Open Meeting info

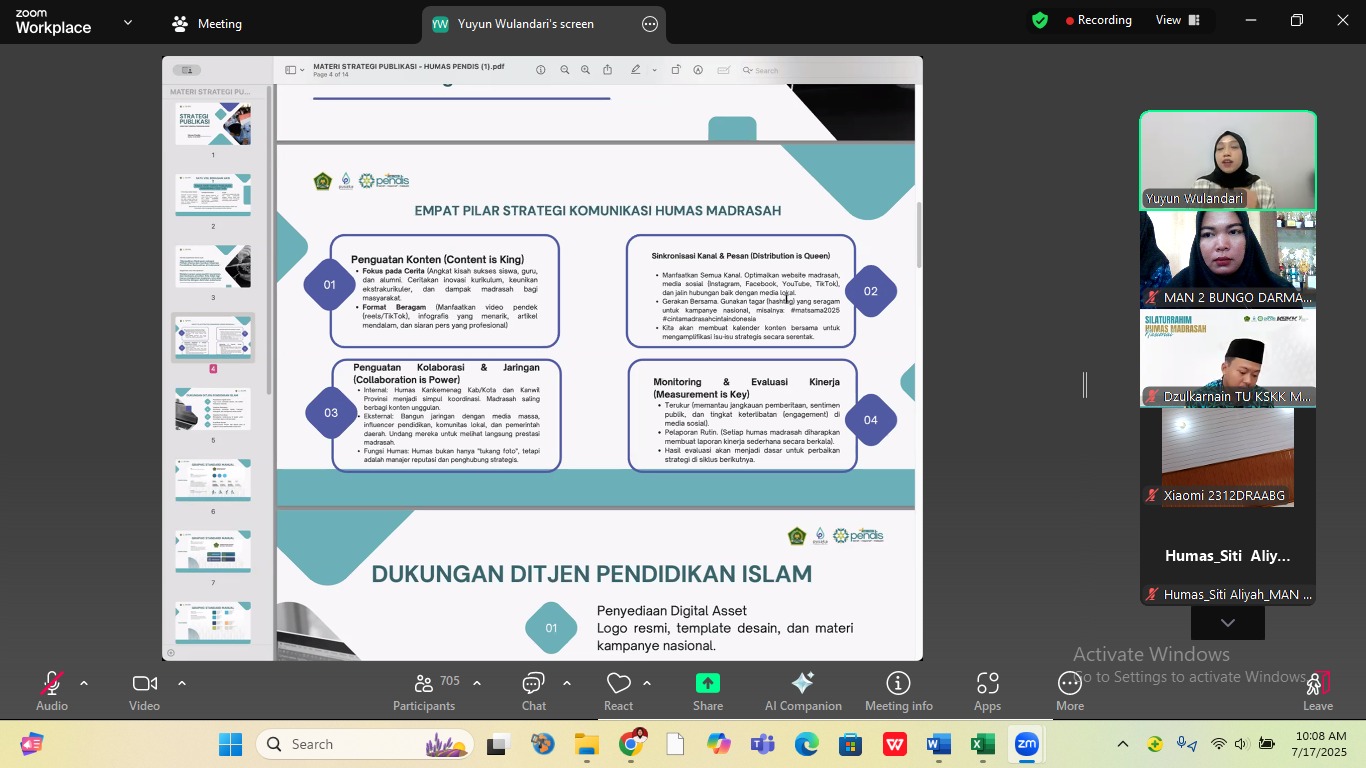coord(898,690)
